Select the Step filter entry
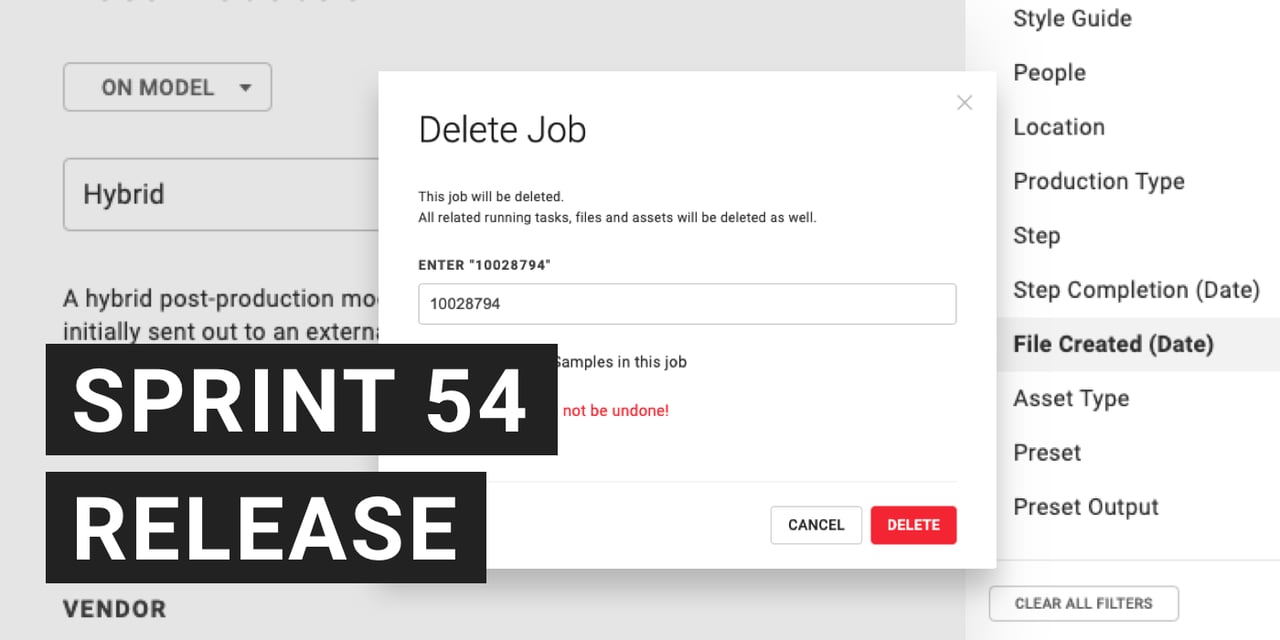The width and height of the screenshot is (1280, 640). point(1036,236)
